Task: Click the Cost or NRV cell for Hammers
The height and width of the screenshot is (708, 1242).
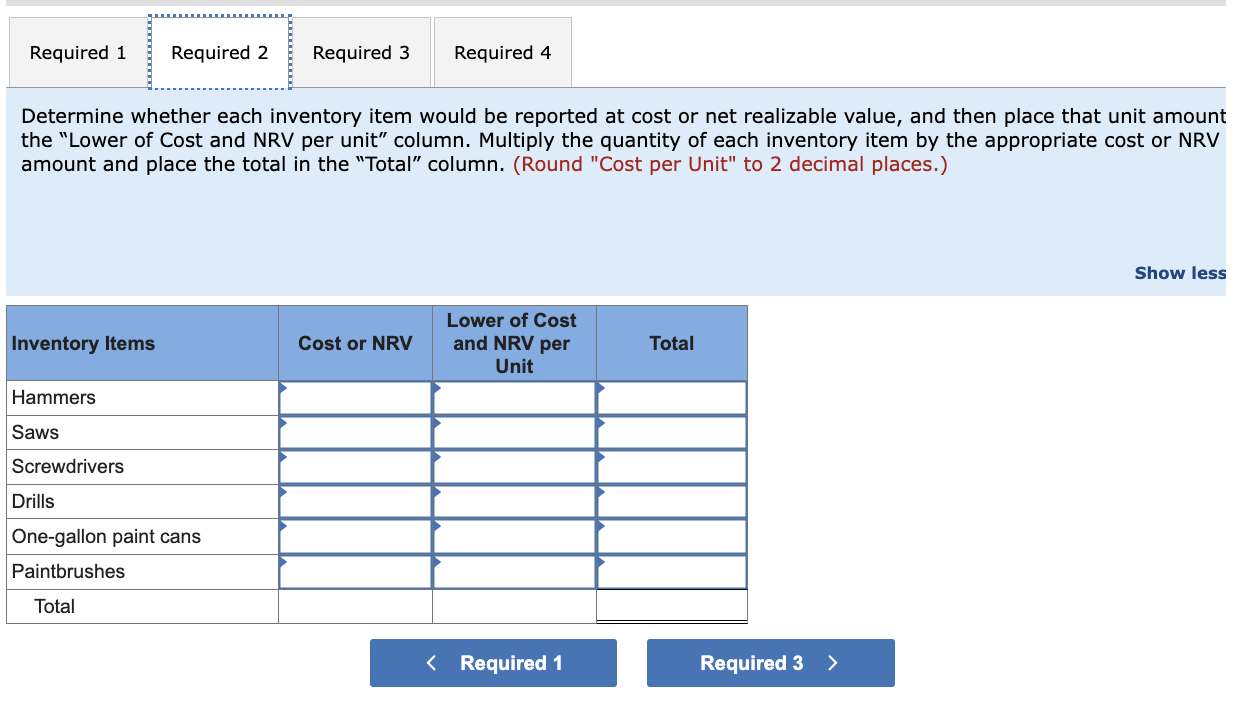Action: click(355, 397)
